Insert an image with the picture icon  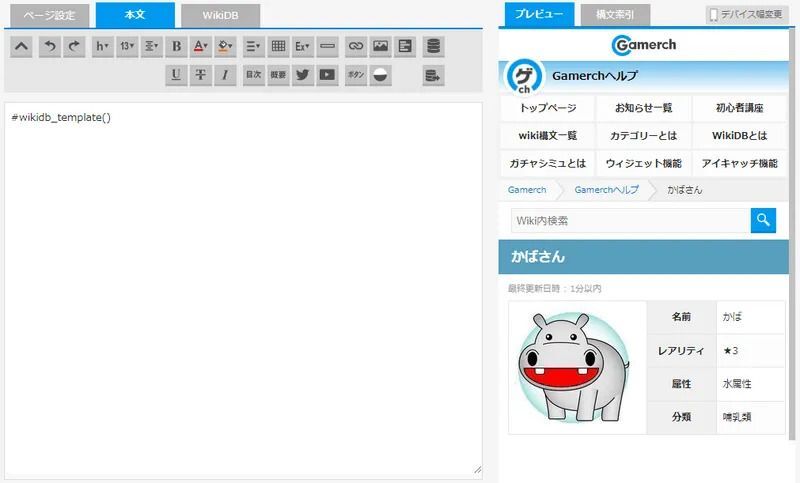(x=380, y=46)
